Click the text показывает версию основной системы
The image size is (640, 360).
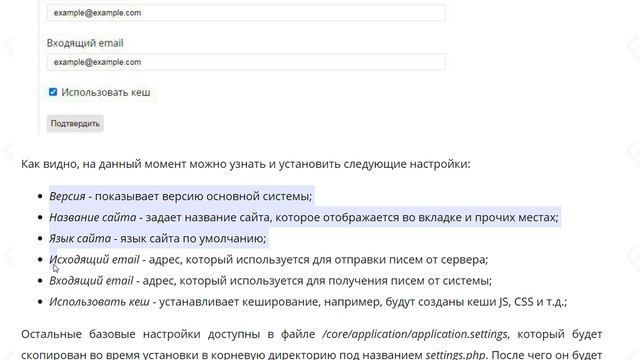coord(202,196)
